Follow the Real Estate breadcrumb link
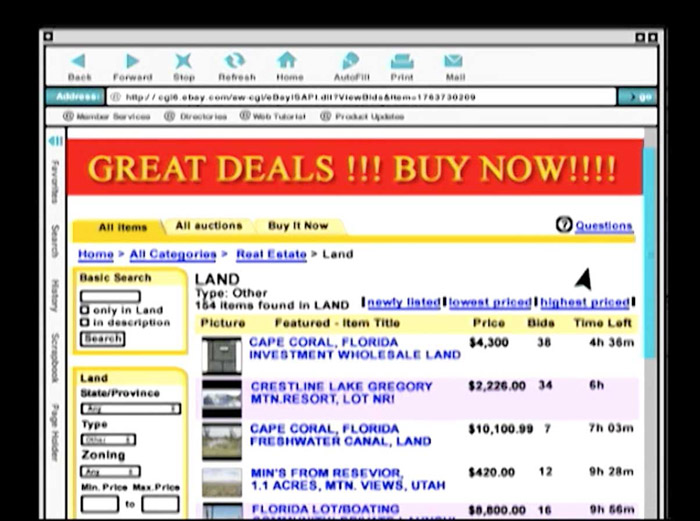The image size is (700, 521). point(271,254)
